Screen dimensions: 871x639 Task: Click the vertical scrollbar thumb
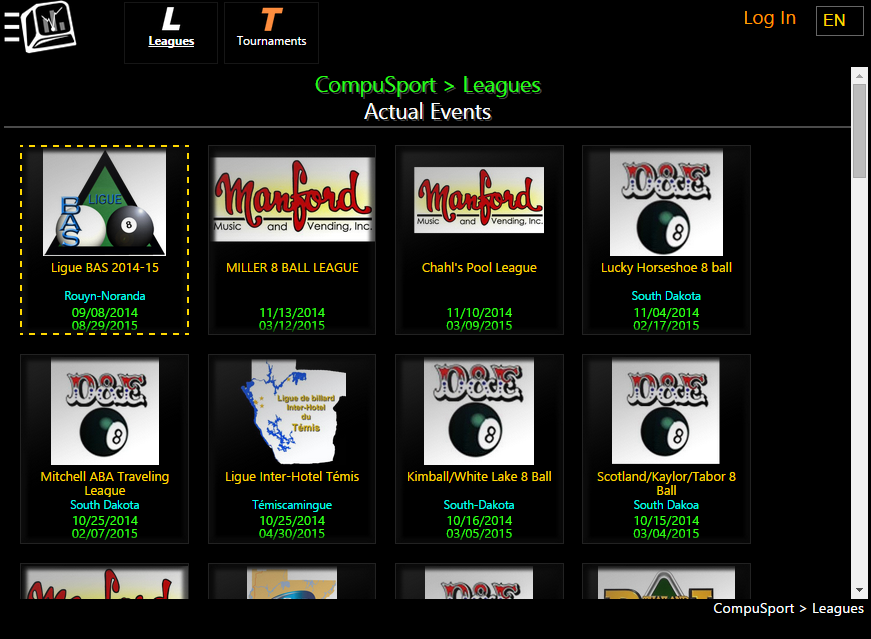click(859, 131)
